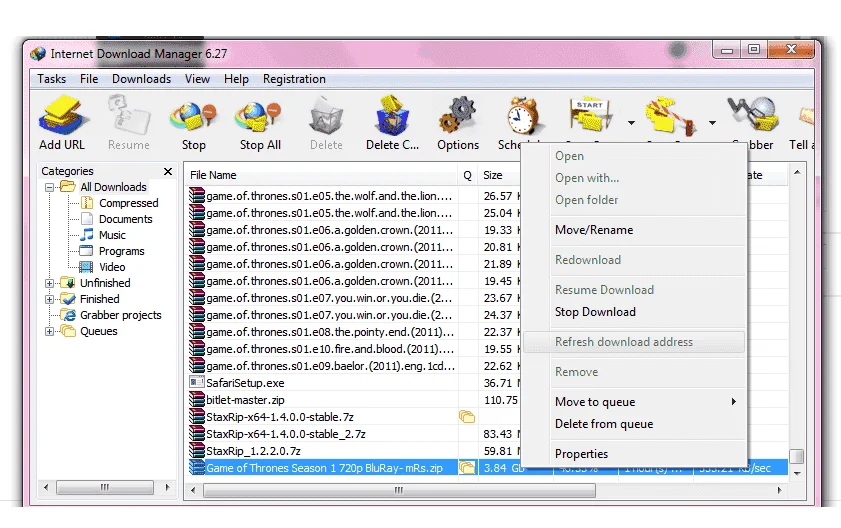The width and height of the screenshot is (841, 528).
Task: Sort by the Q column header
Action: (468, 175)
